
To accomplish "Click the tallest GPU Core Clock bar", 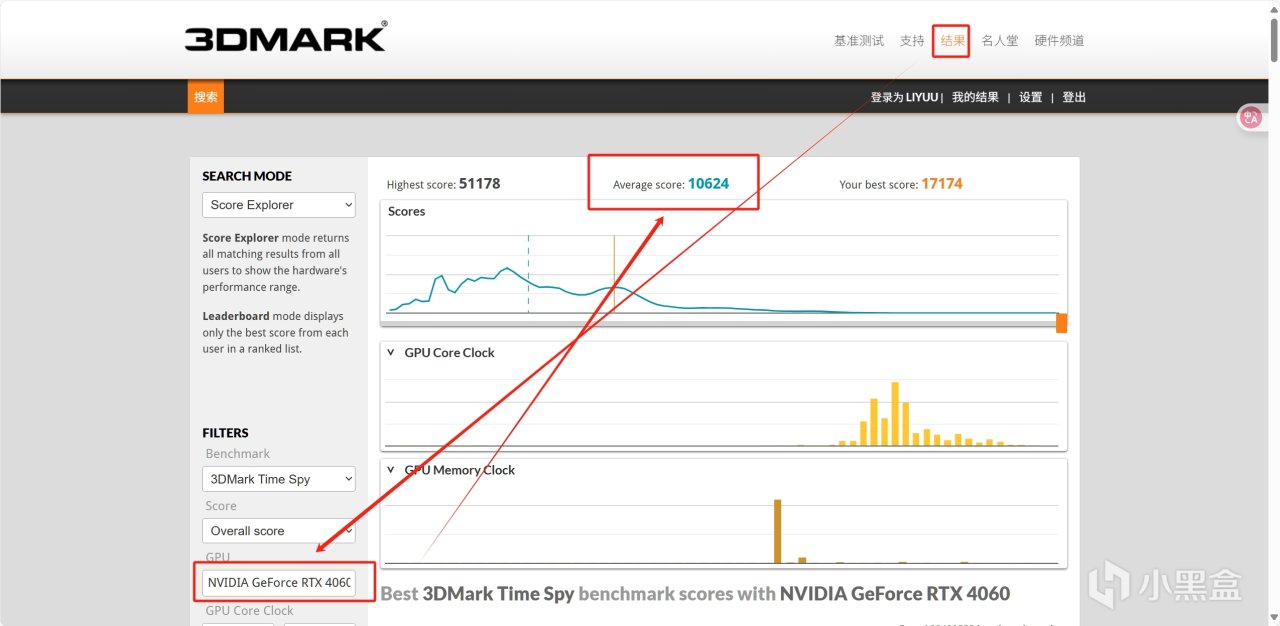I will tap(895, 414).
